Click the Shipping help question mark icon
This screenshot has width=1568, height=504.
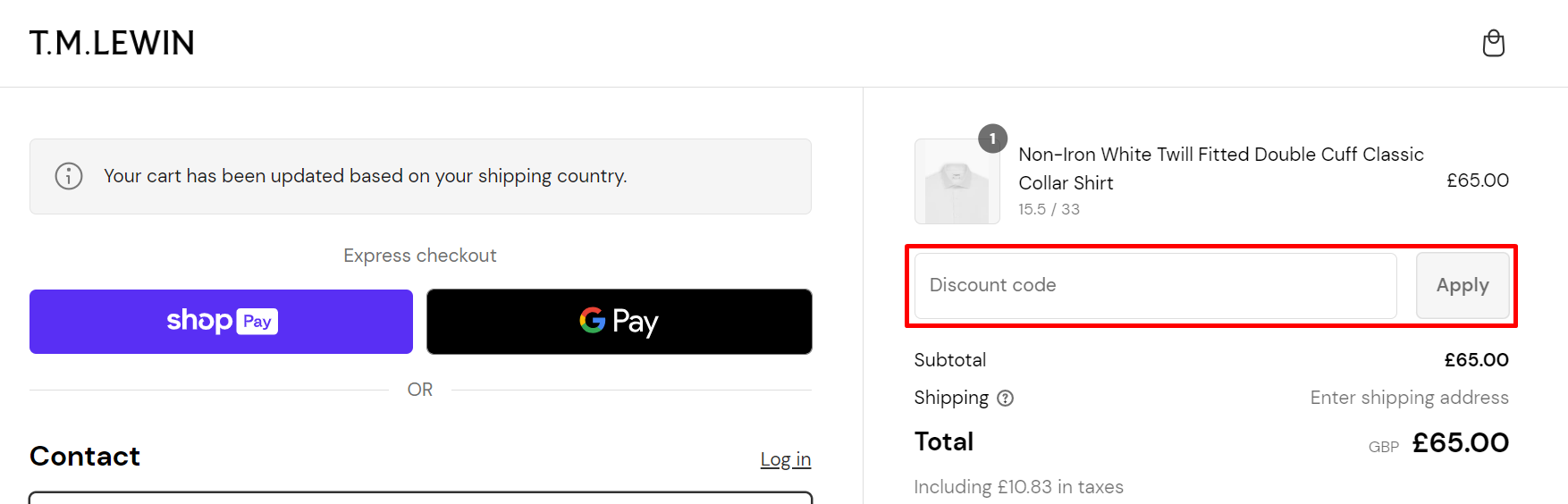(1005, 399)
